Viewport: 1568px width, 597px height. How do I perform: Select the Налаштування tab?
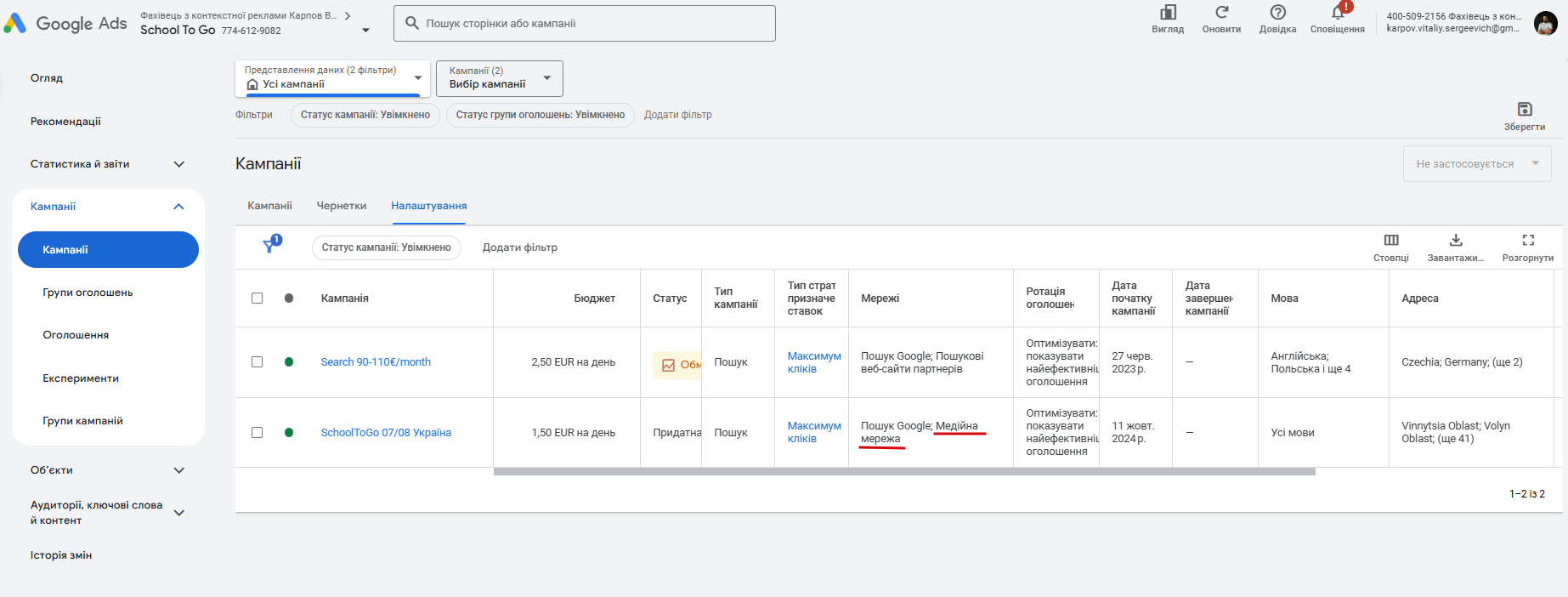428,206
